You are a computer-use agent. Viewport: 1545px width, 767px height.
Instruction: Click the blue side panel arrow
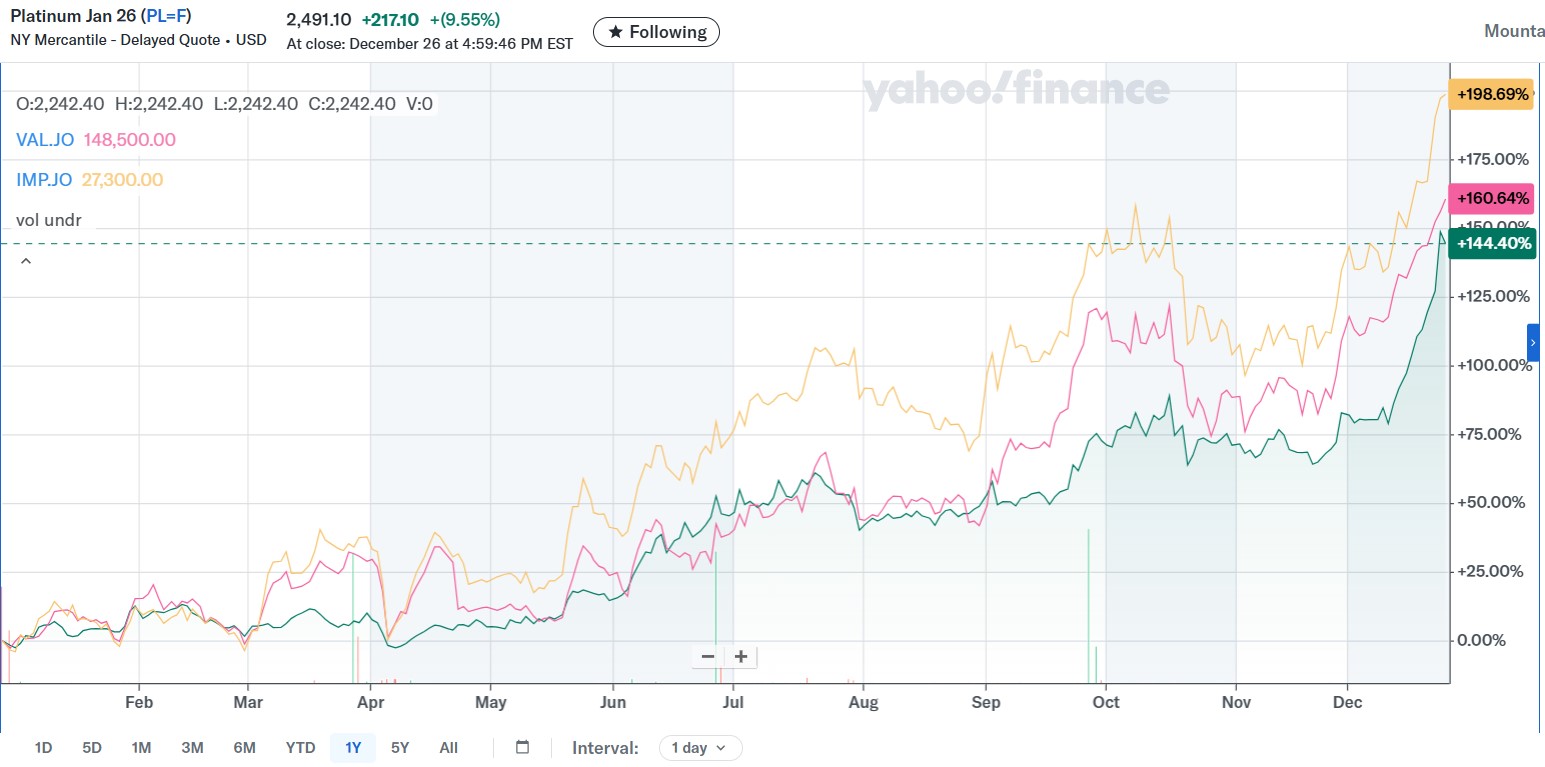point(1533,342)
